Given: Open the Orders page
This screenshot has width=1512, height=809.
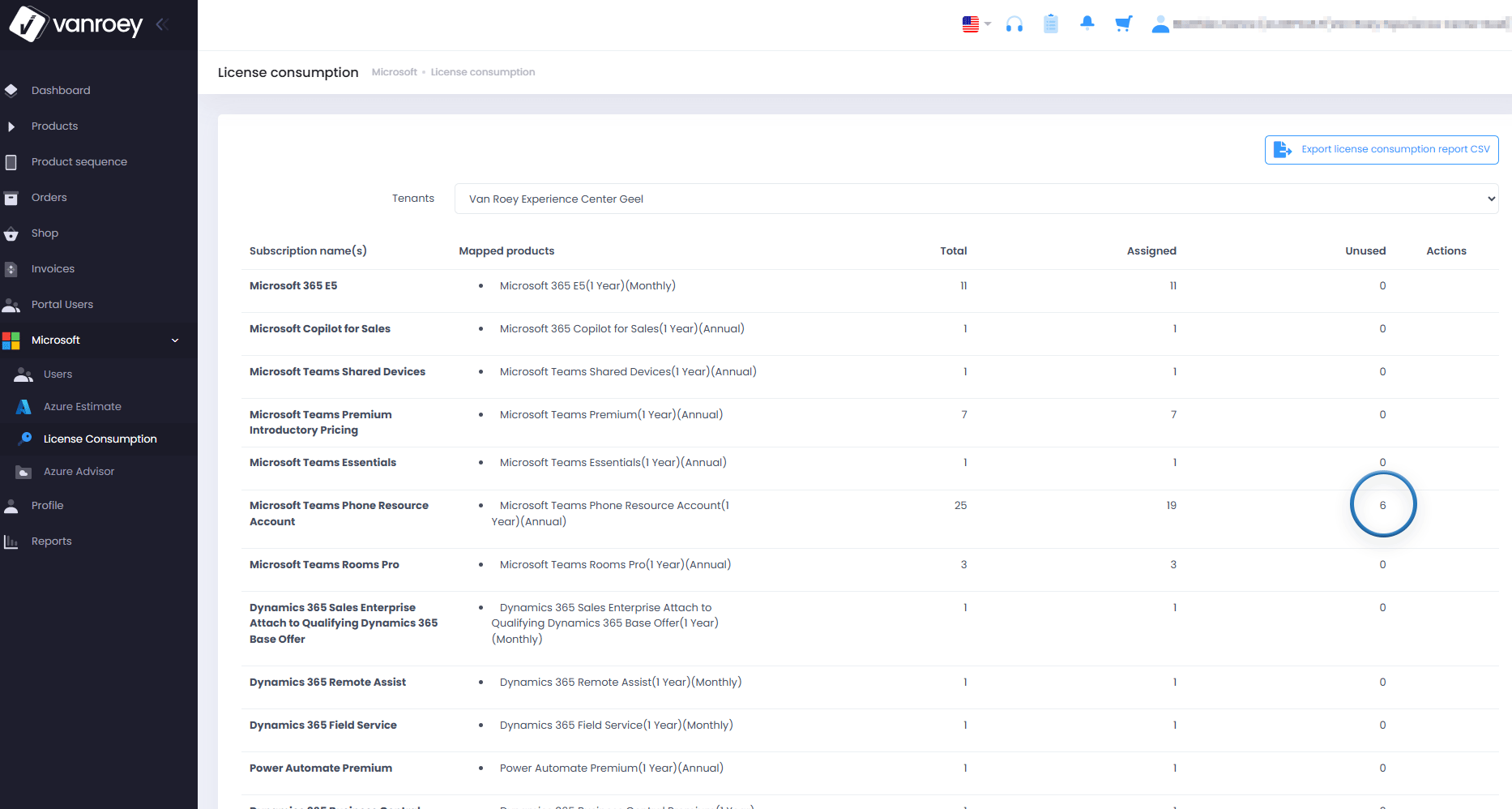Looking at the screenshot, I should 49,197.
